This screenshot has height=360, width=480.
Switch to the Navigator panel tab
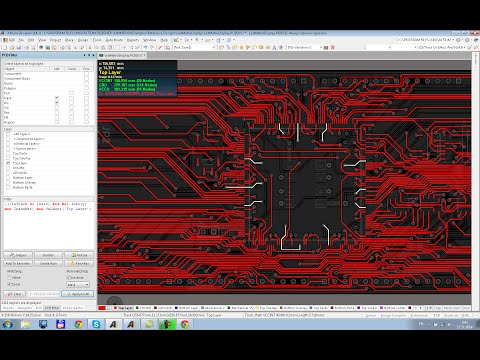[25, 308]
